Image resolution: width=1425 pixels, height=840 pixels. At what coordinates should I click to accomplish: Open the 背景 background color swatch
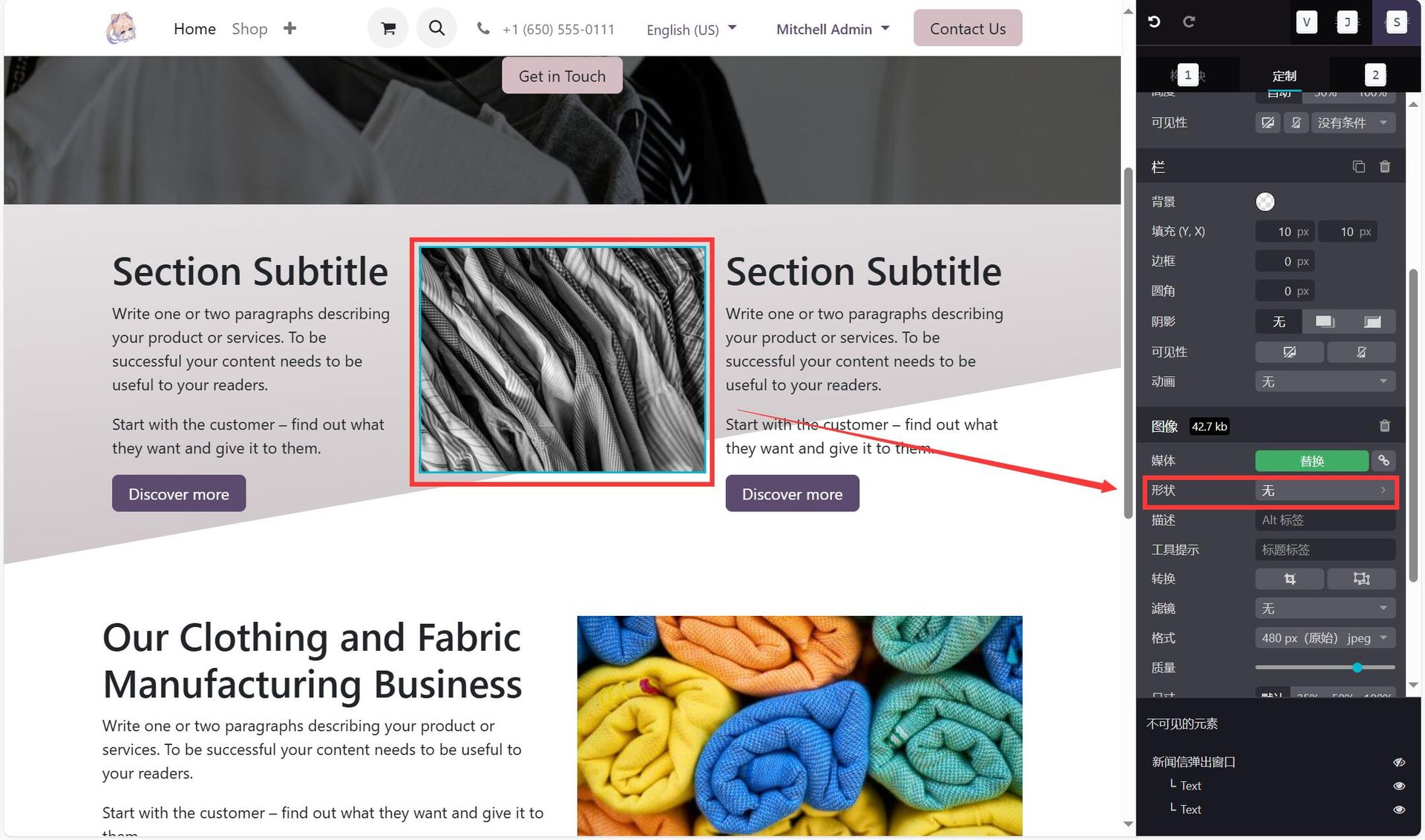(1265, 202)
